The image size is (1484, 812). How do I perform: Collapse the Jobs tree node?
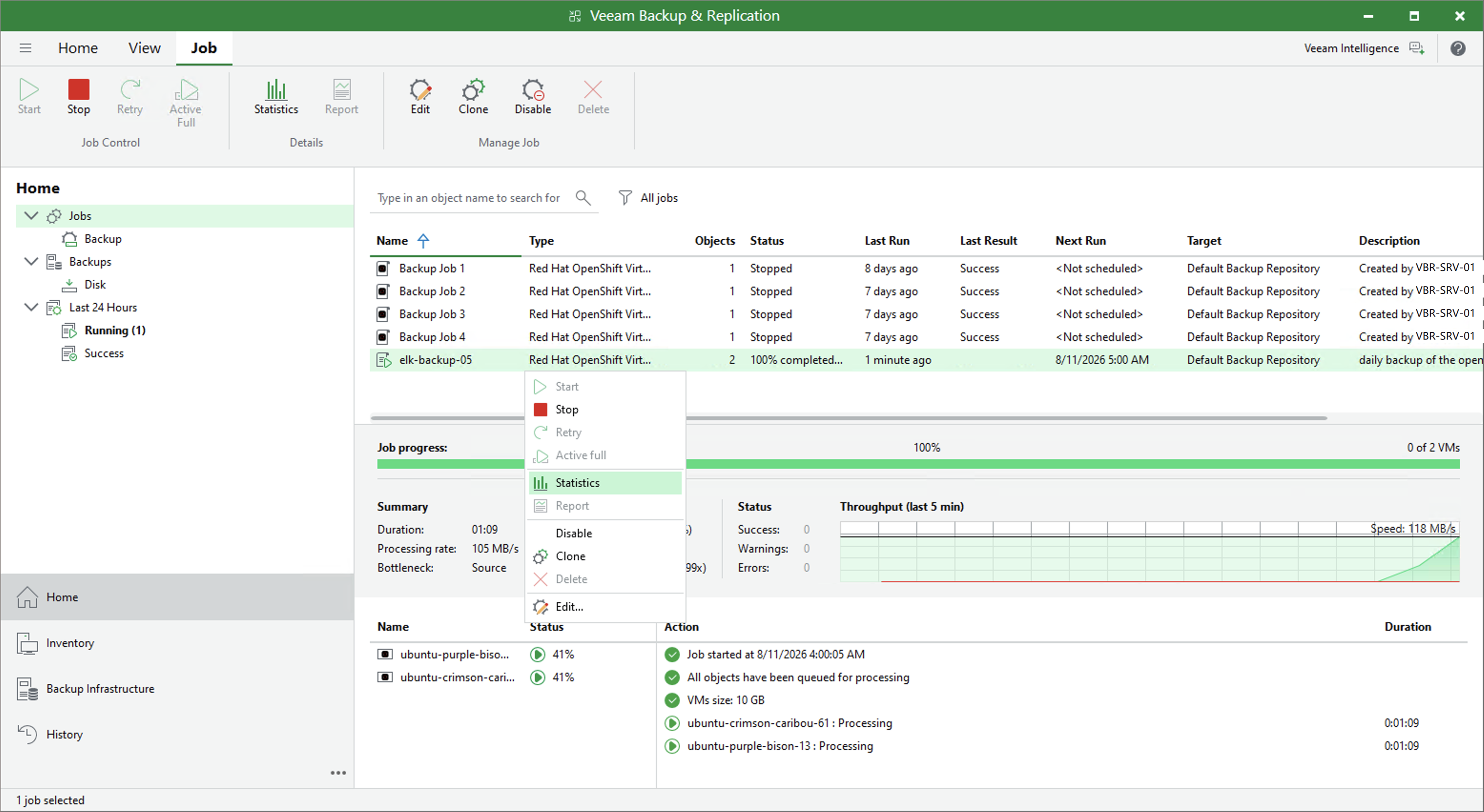click(31, 216)
